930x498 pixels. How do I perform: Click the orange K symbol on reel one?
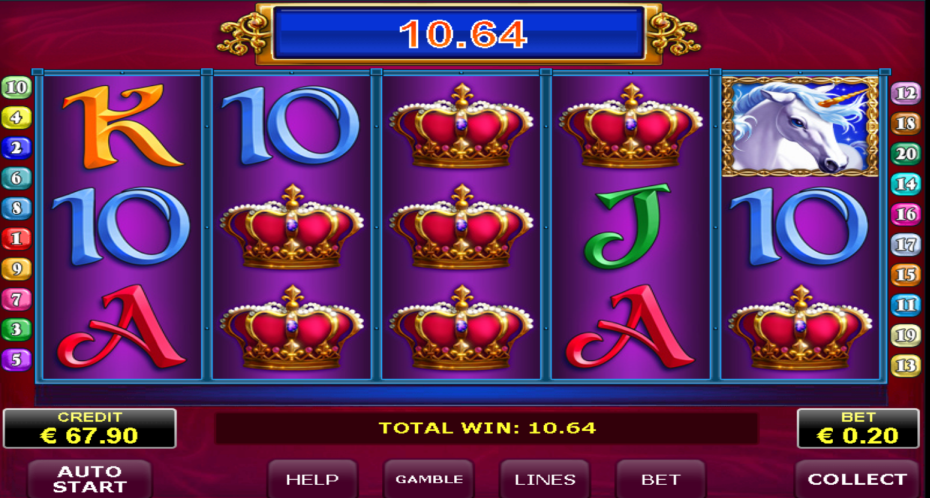click(122, 126)
